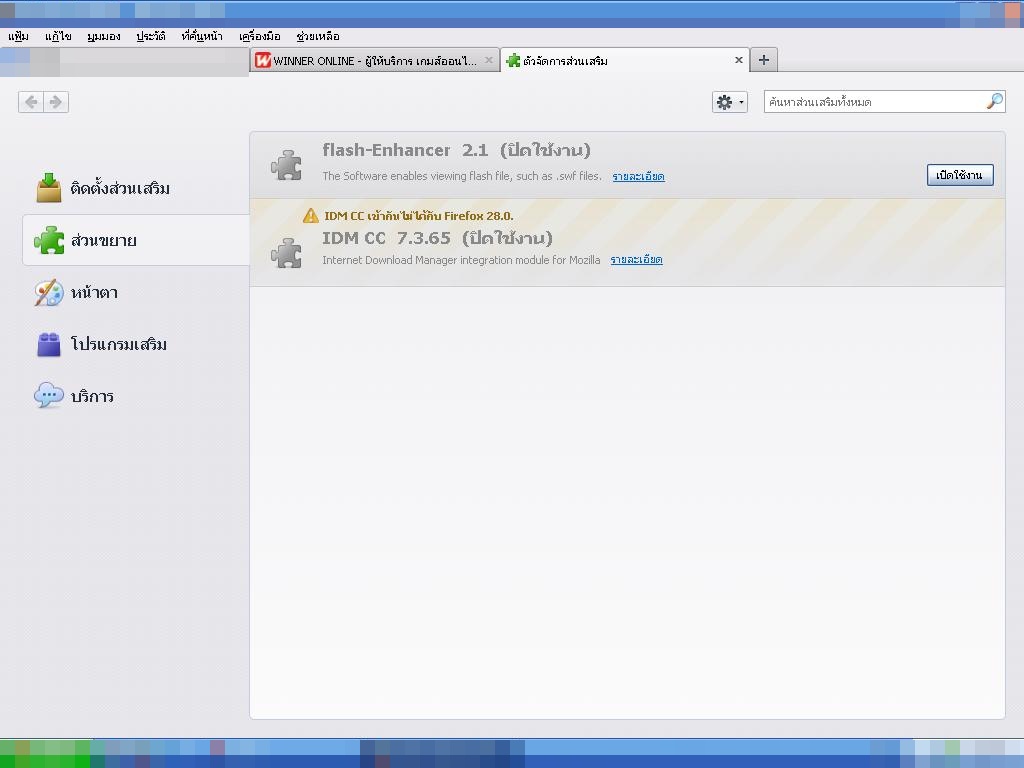Switch to the ตัวจัดการส่วนเสริม tab

tap(624, 60)
